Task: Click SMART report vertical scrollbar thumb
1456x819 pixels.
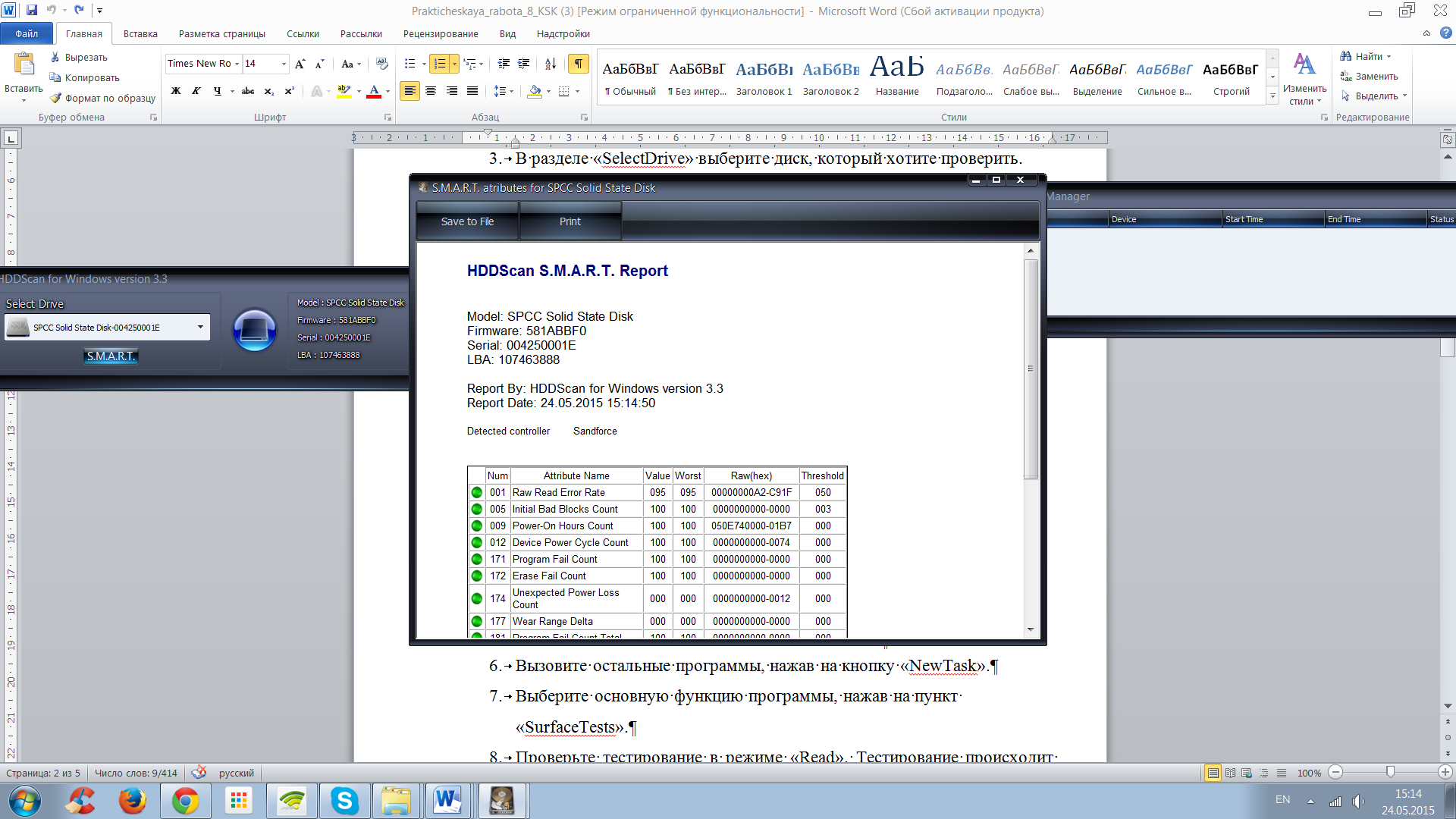Action: point(1031,369)
